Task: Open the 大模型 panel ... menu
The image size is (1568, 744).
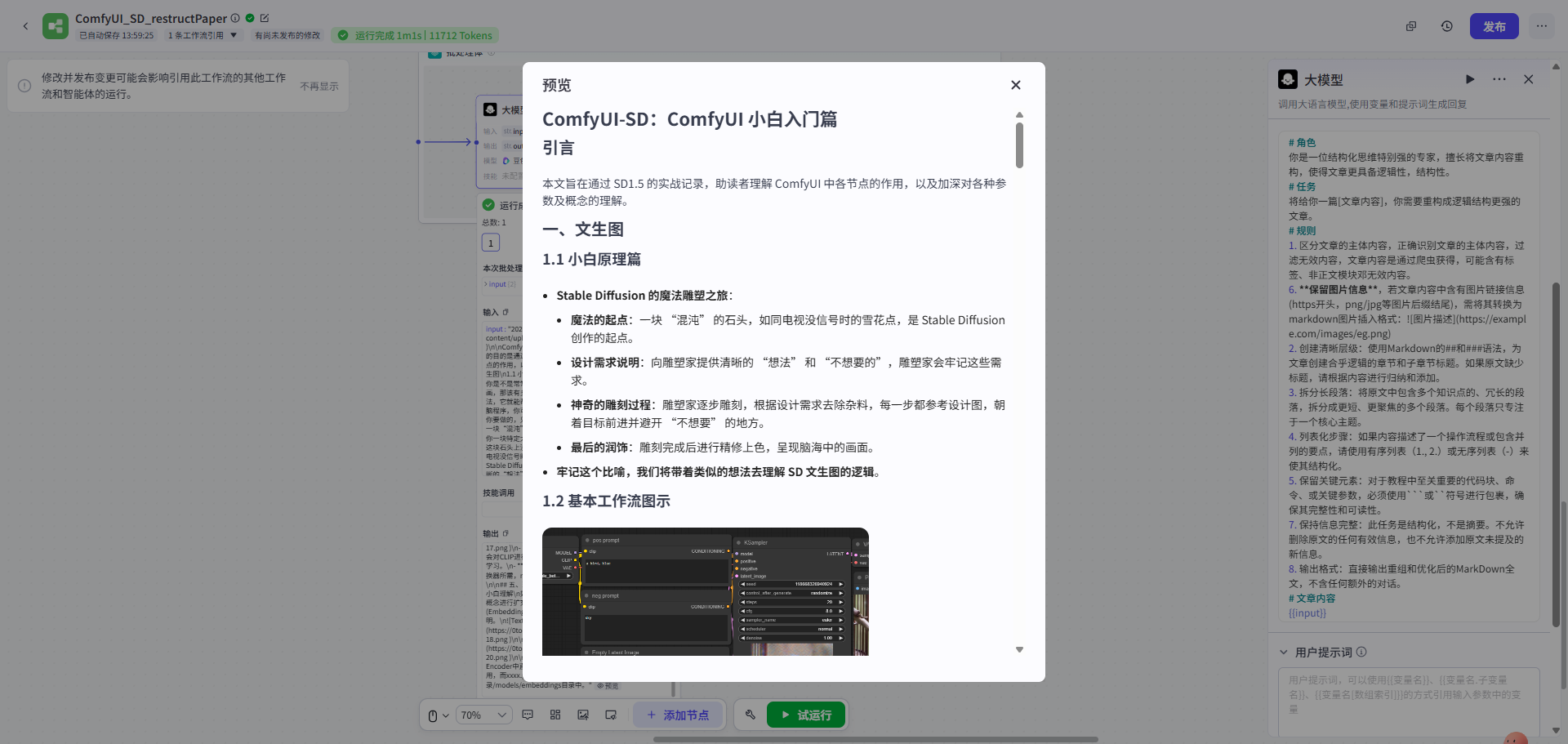Action: (x=1499, y=79)
